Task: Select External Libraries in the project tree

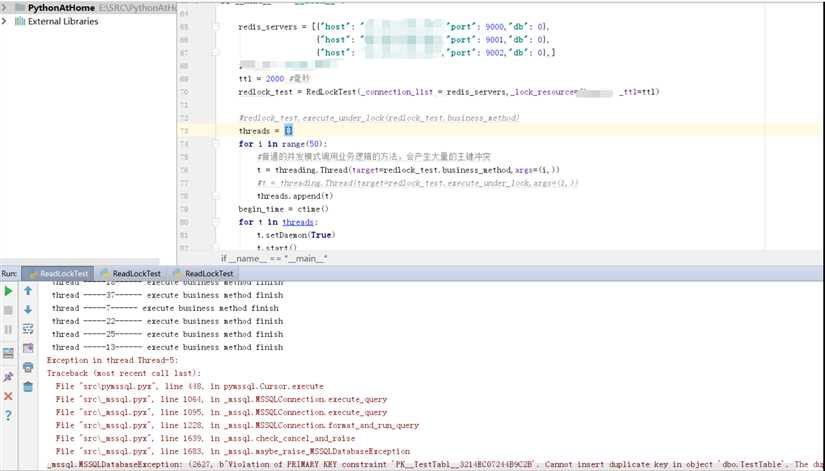Action: pyautogui.click(x=63, y=22)
